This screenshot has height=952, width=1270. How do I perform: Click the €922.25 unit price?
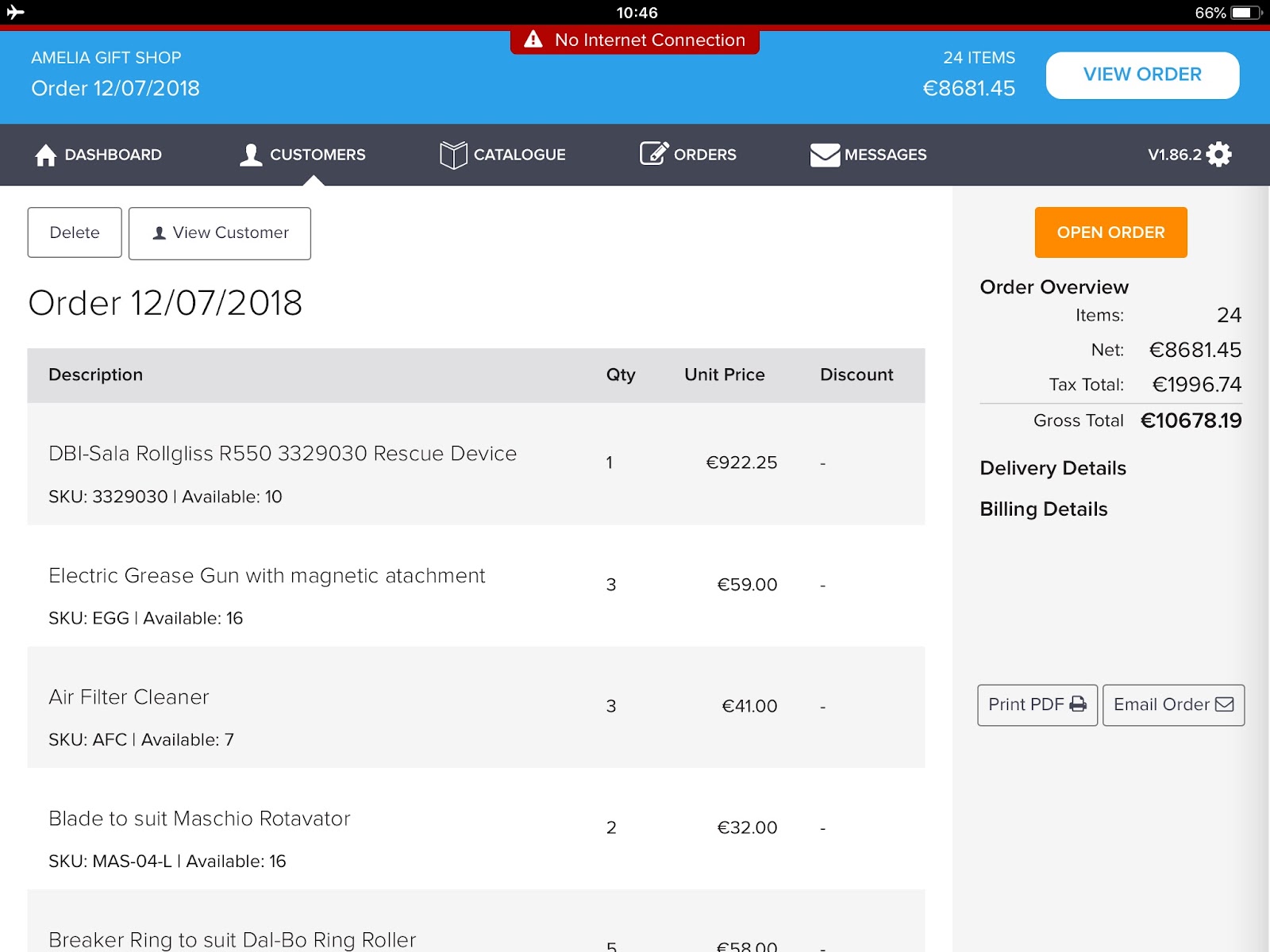(741, 463)
